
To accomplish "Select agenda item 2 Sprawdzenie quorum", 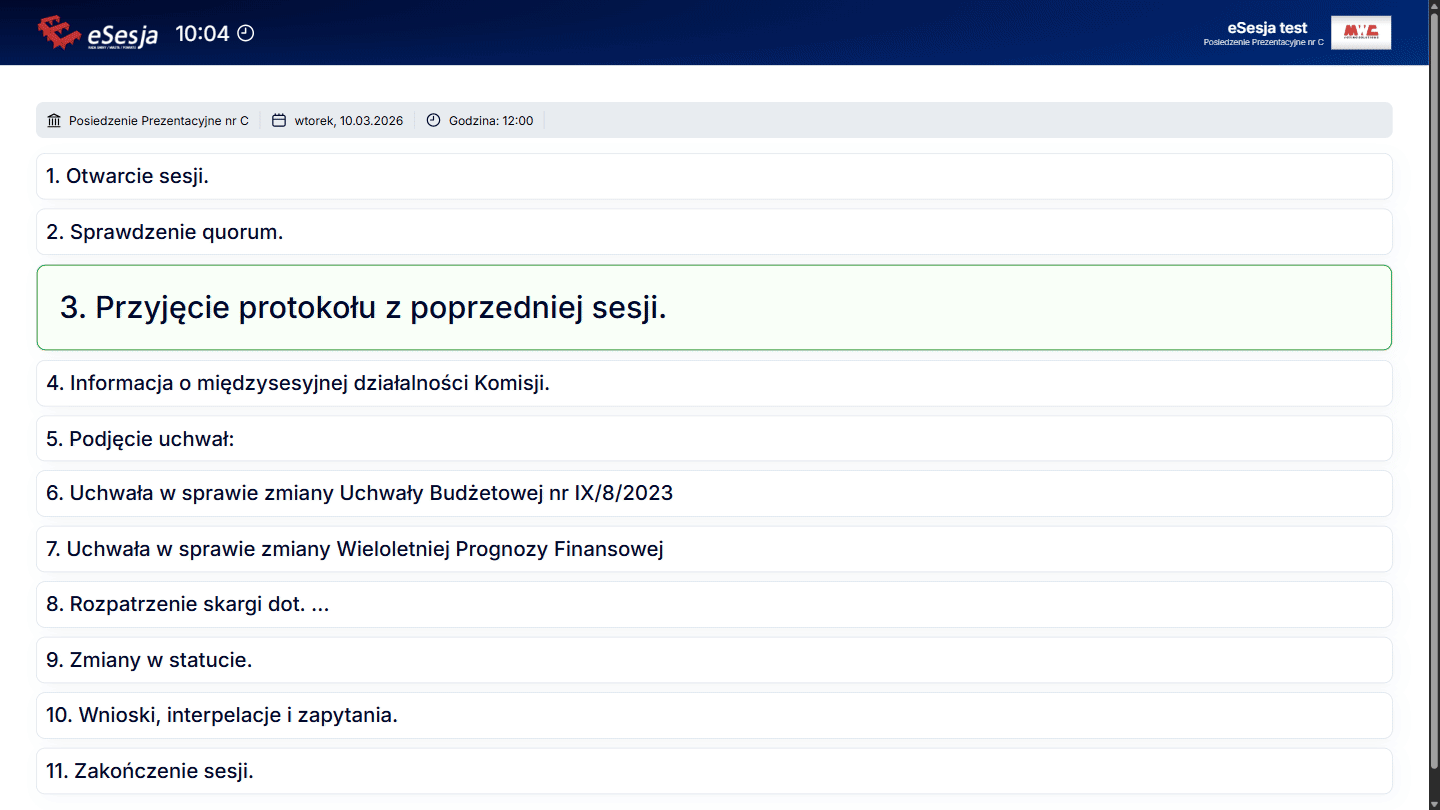I will coord(165,232).
